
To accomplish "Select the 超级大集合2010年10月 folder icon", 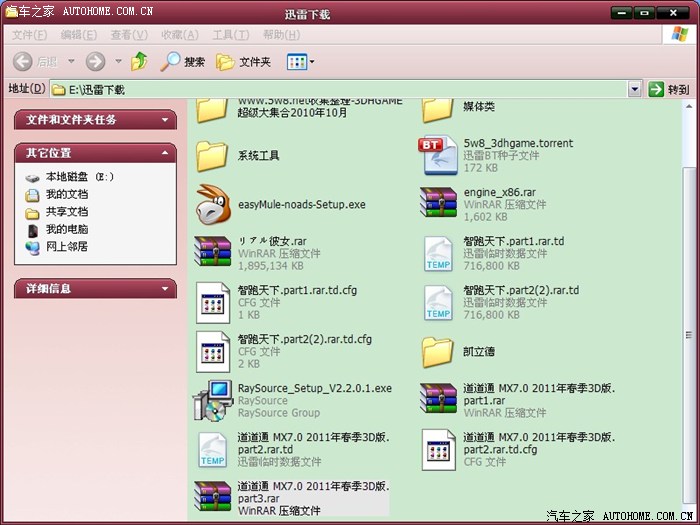I will point(212,110).
